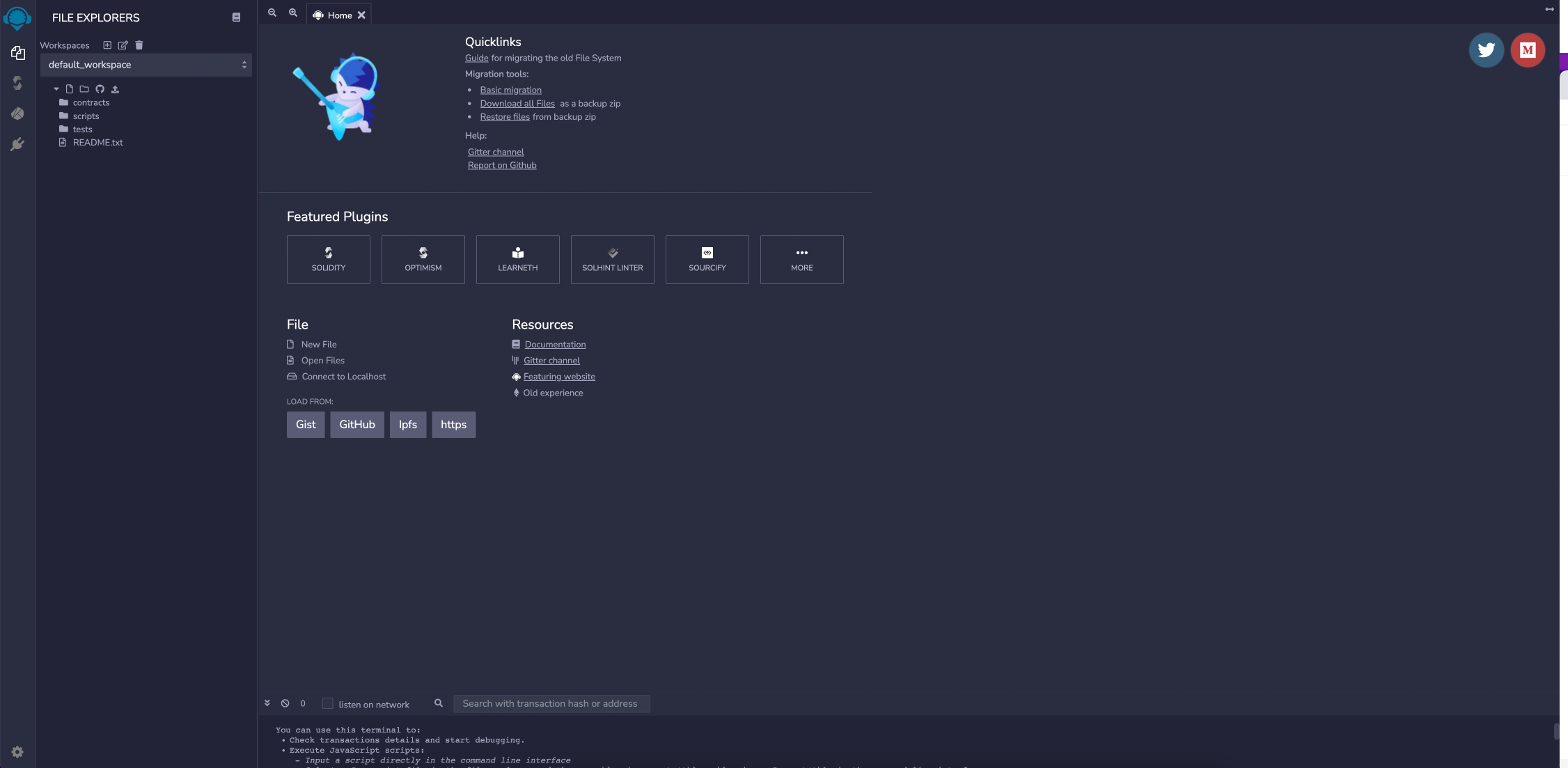Viewport: 1568px width, 768px height.
Task: Open Settings gear in sidebar
Action: [x=17, y=752]
